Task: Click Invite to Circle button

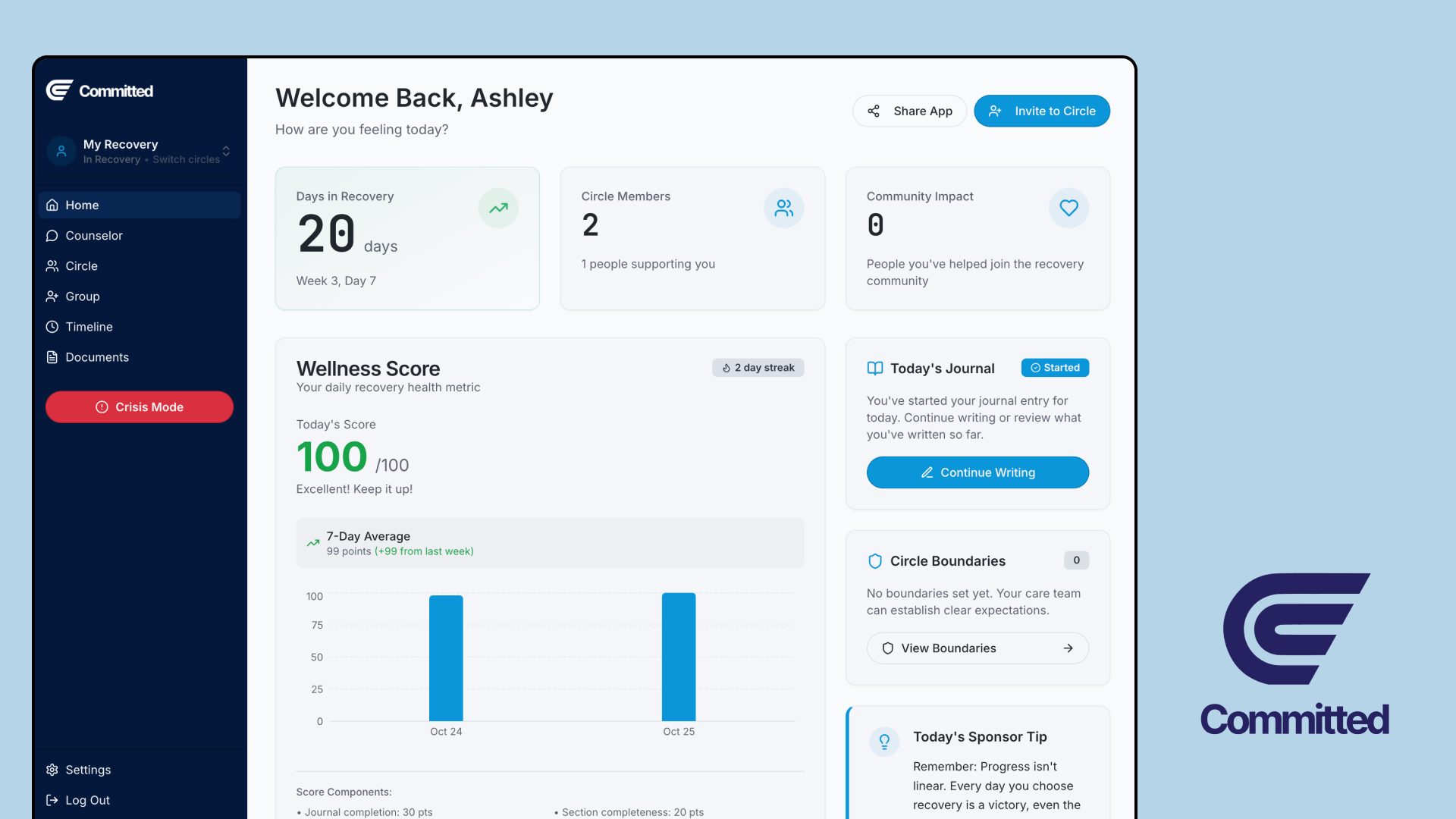Action: pos(1042,111)
